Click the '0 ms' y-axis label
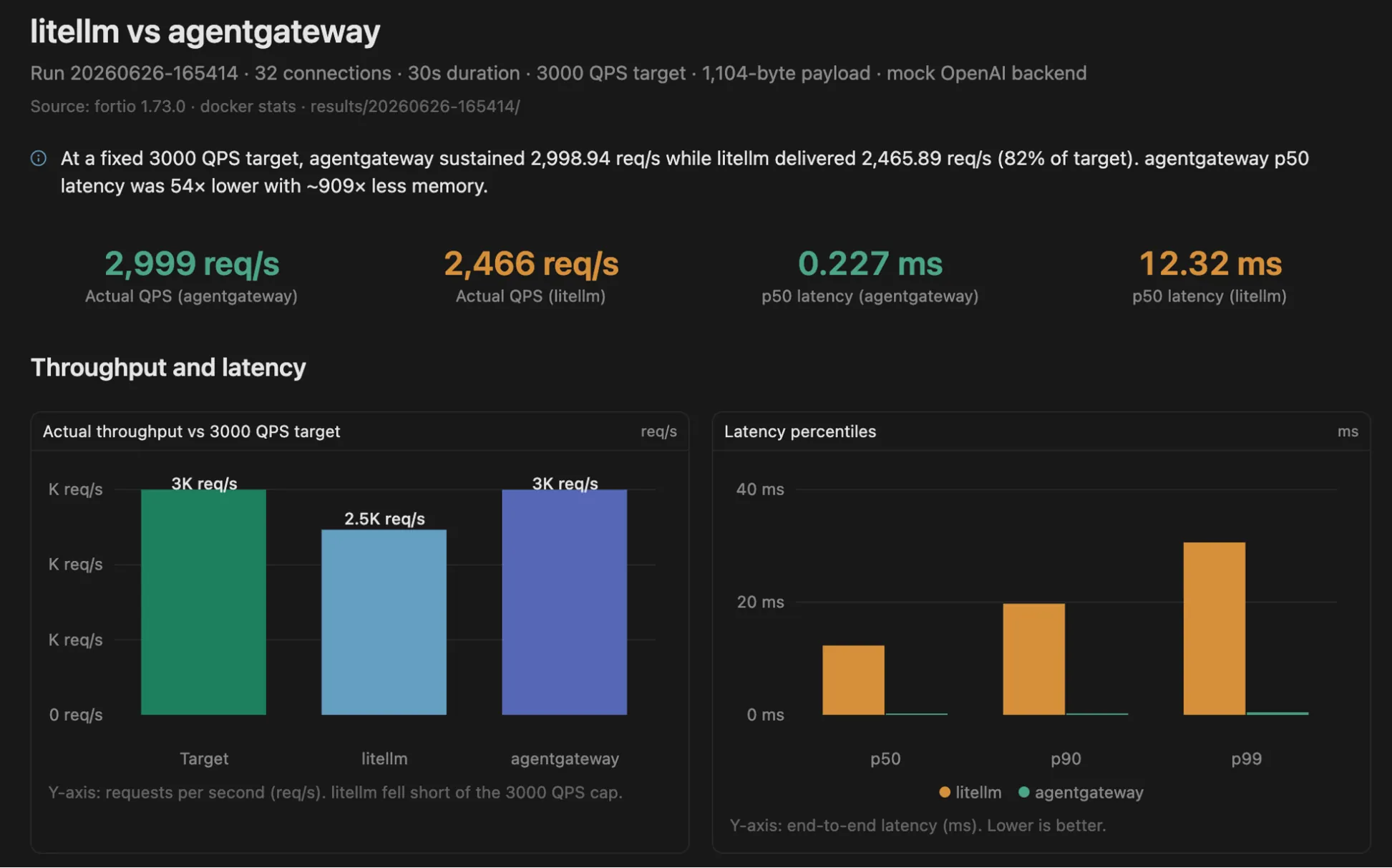 click(765, 715)
